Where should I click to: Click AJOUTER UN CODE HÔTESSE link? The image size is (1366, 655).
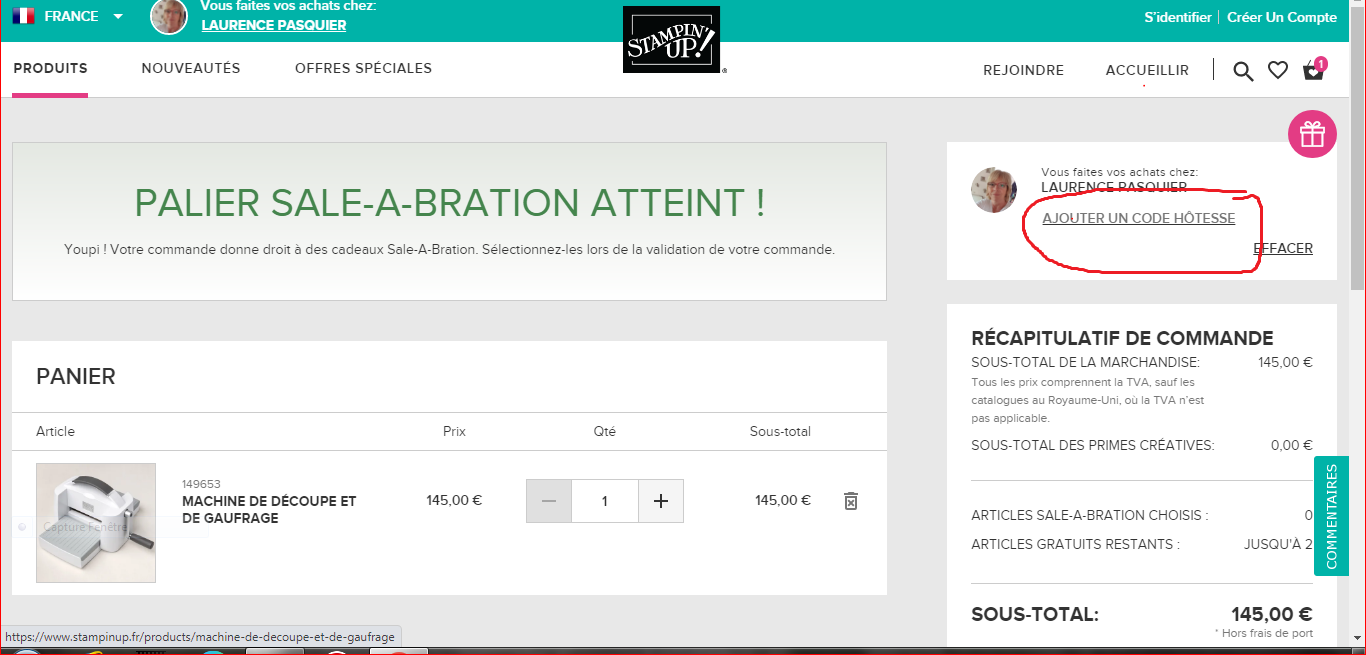tap(1139, 218)
